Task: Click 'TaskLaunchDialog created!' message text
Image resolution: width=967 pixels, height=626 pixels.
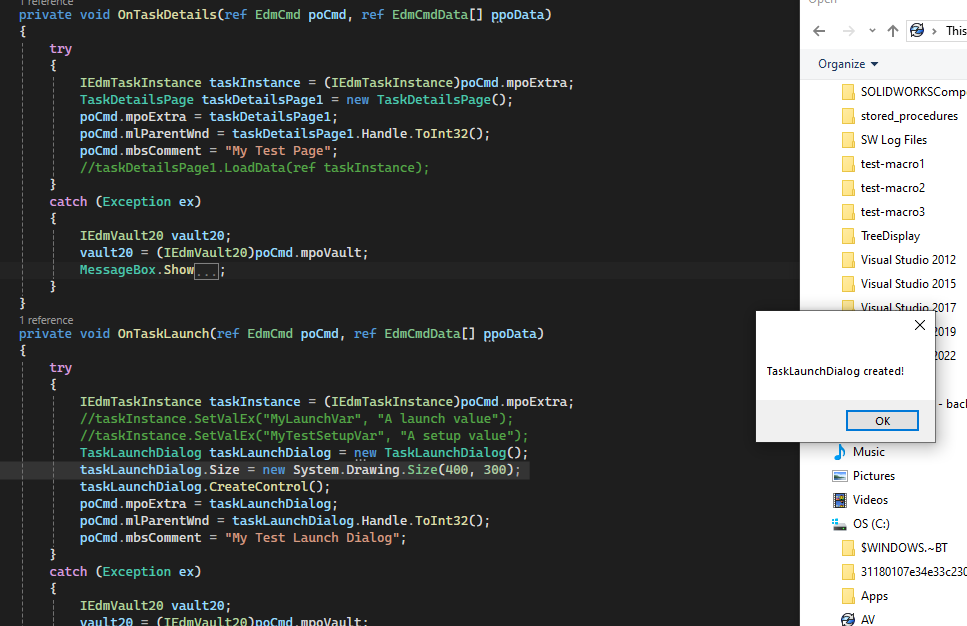Action: click(x=835, y=371)
